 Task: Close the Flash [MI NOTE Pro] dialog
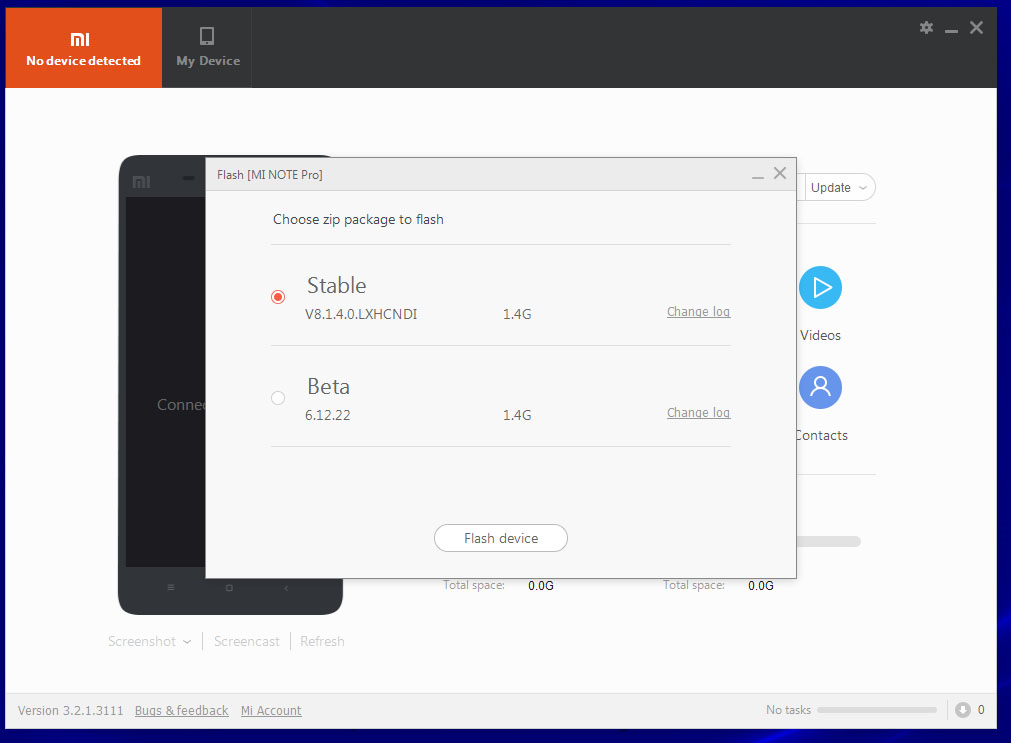coord(780,173)
